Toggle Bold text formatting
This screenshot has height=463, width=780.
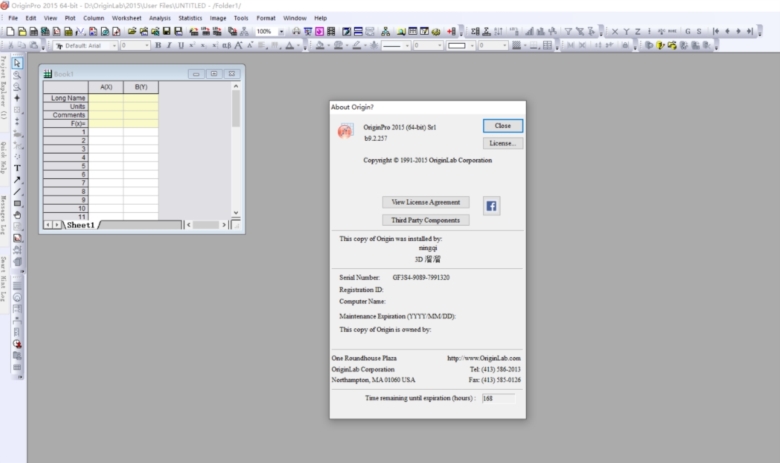click(x=158, y=45)
